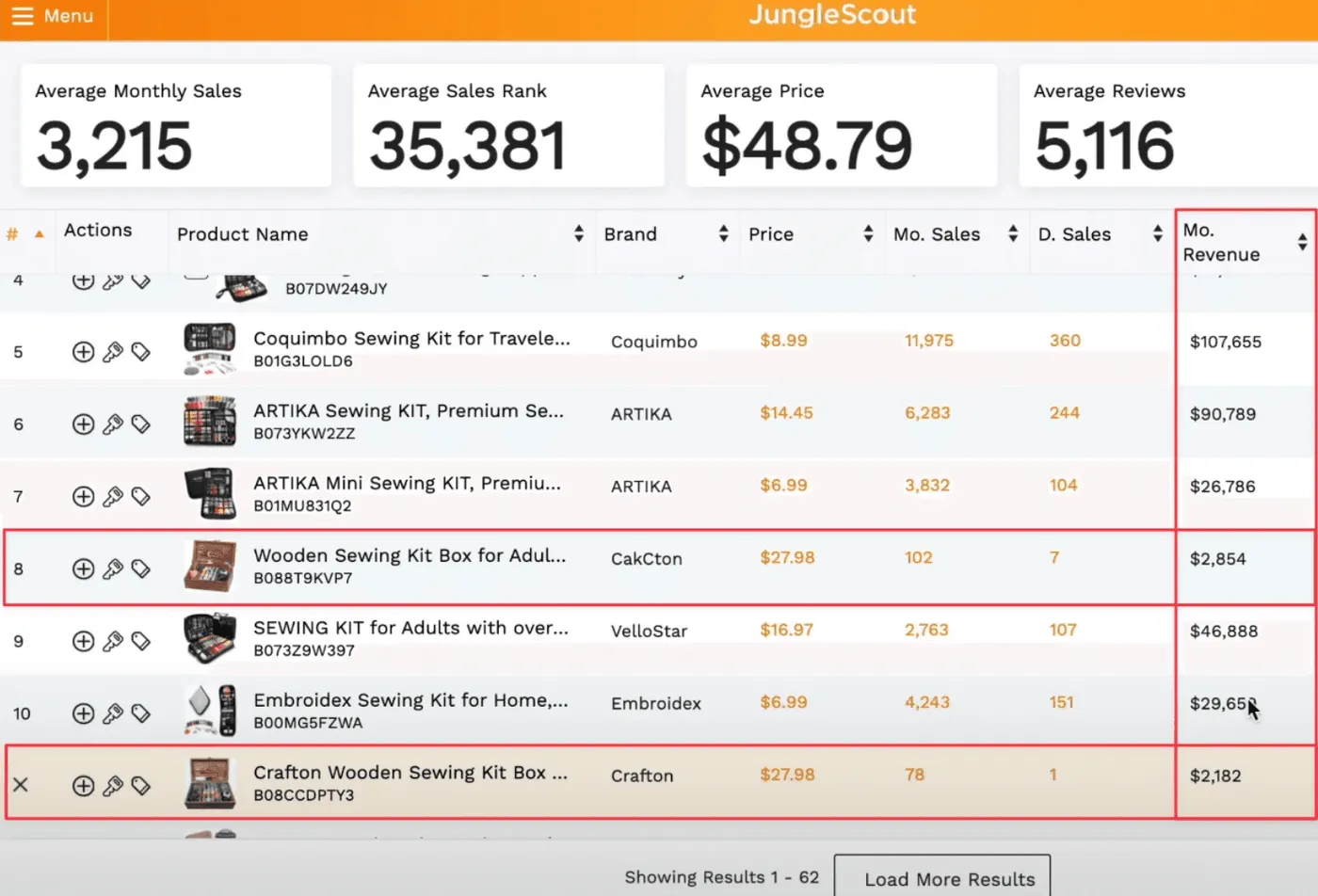The width and height of the screenshot is (1318, 896).
Task: Click the Load More Results button
Action: (x=942, y=875)
